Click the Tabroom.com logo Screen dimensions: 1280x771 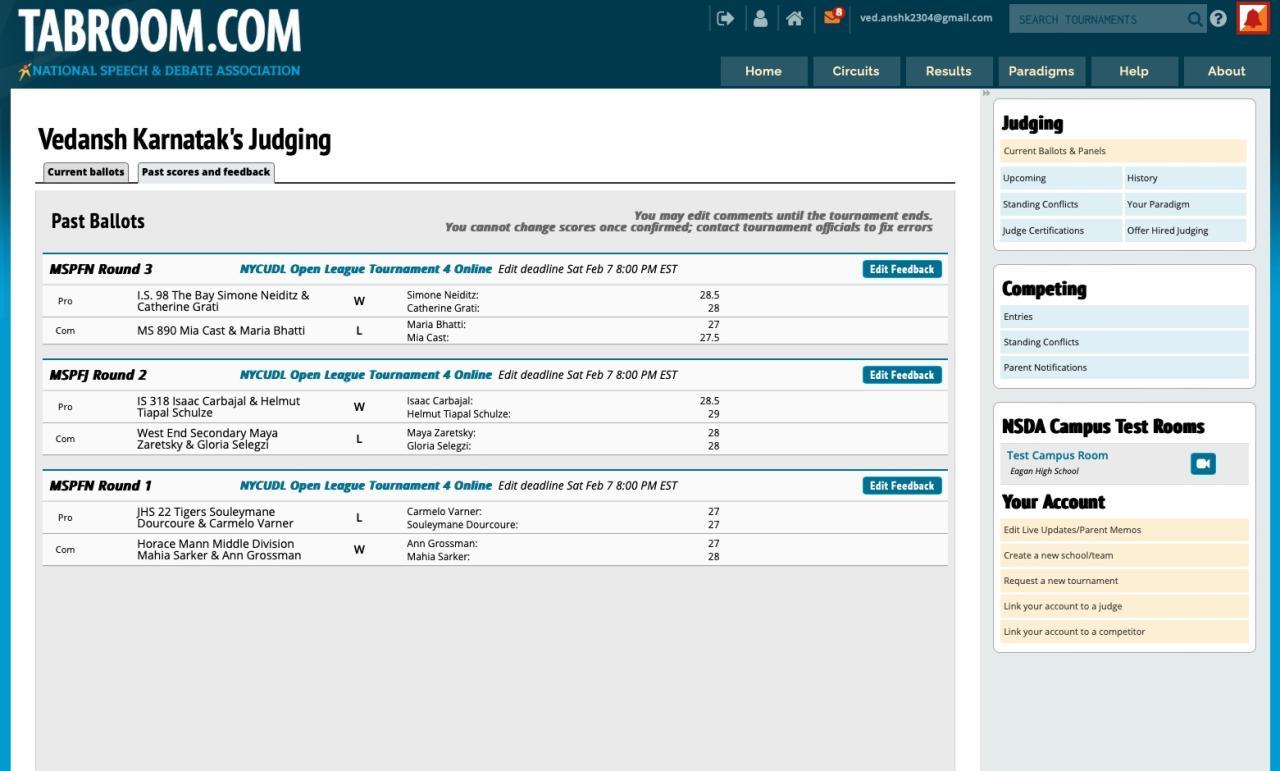159,33
